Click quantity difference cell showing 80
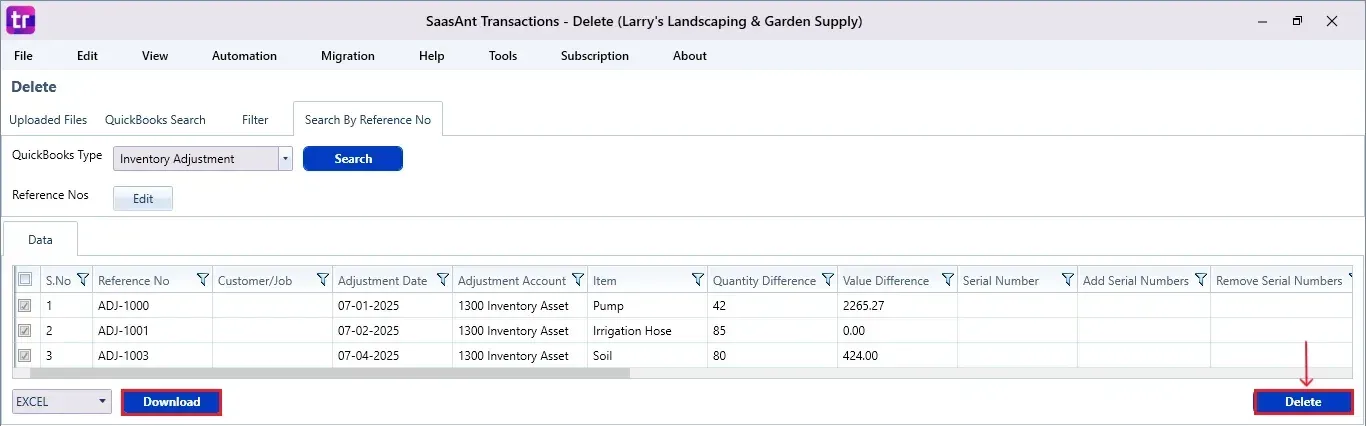This screenshot has height=426, width=1366. pyautogui.click(x=772, y=356)
